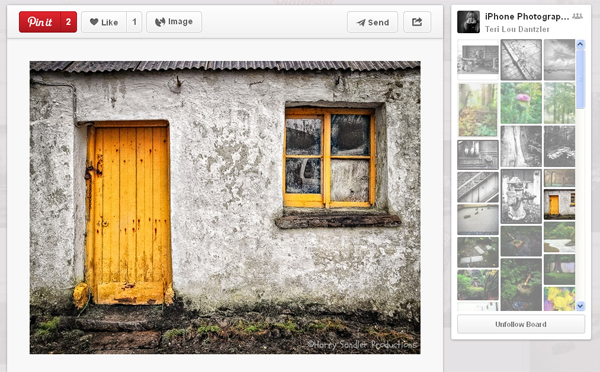This screenshot has width=600, height=372.
Task: Open the gray porch scene thumbnail
Action: tap(478, 59)
